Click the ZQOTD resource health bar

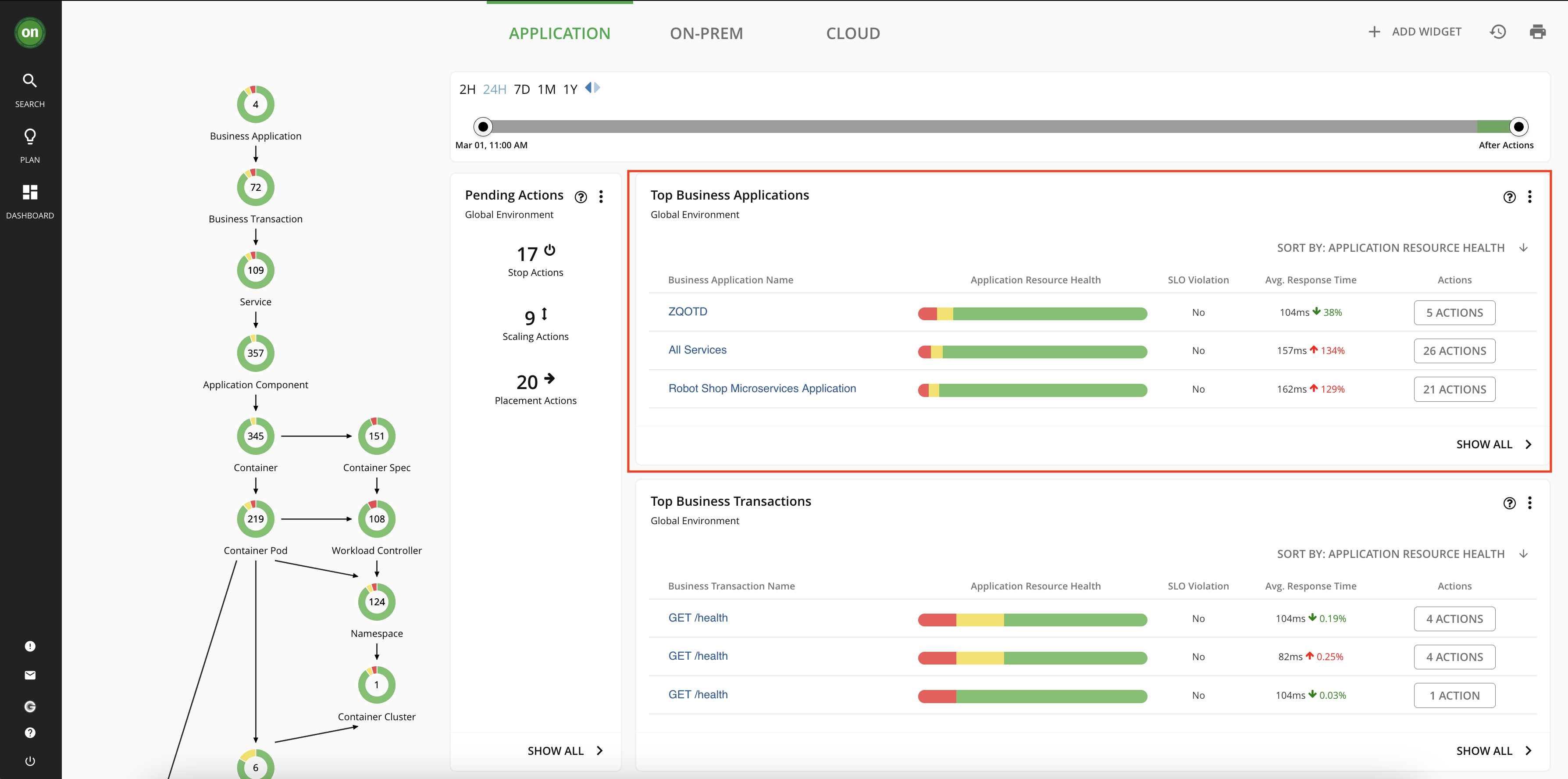pos(1032,314)
